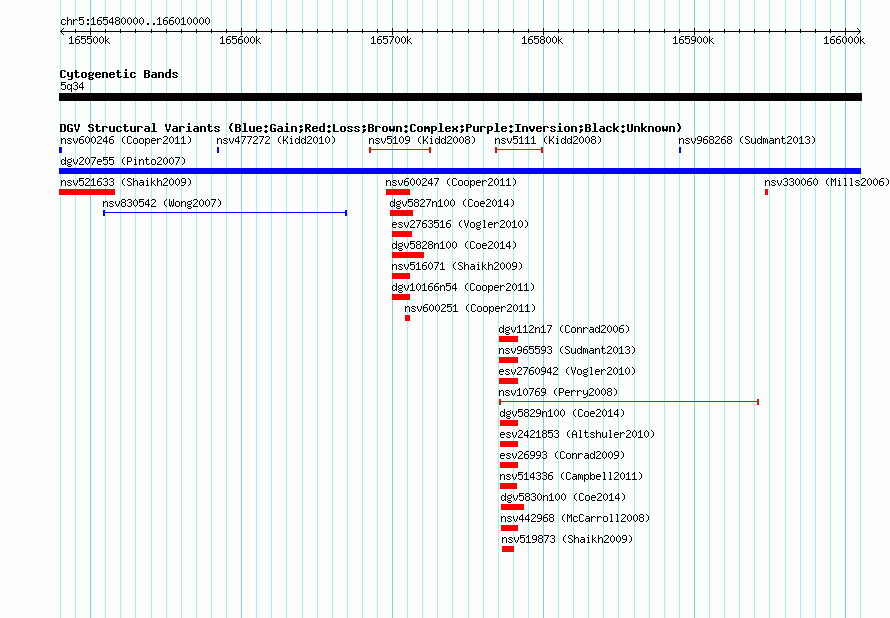The image size is (890, 618).
Task: Click the 165500k ruler position
Action: click(x=89, y=40)
